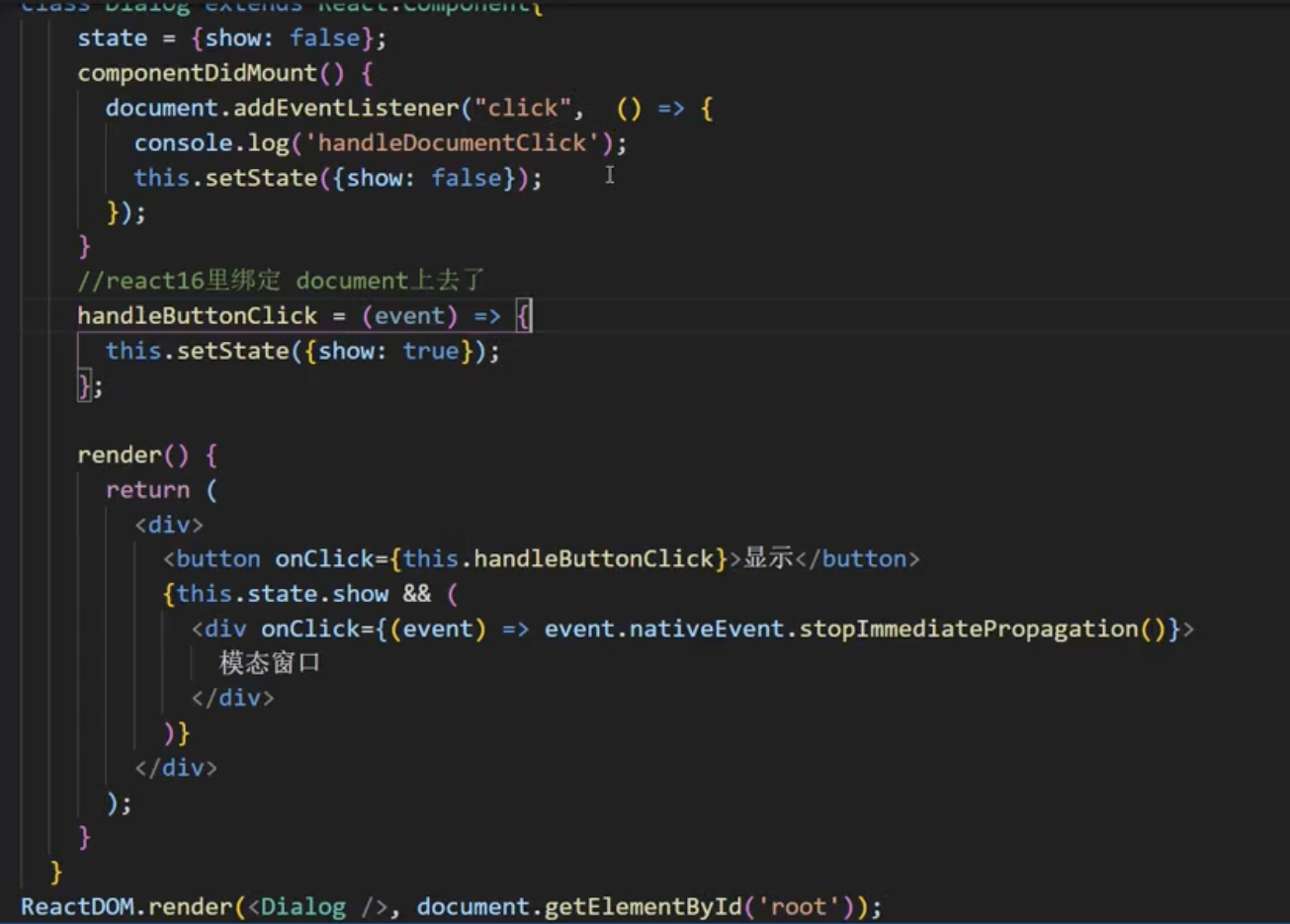Click this.state.show conditional expression
The image size is (1290, 924).
(283, 594)
